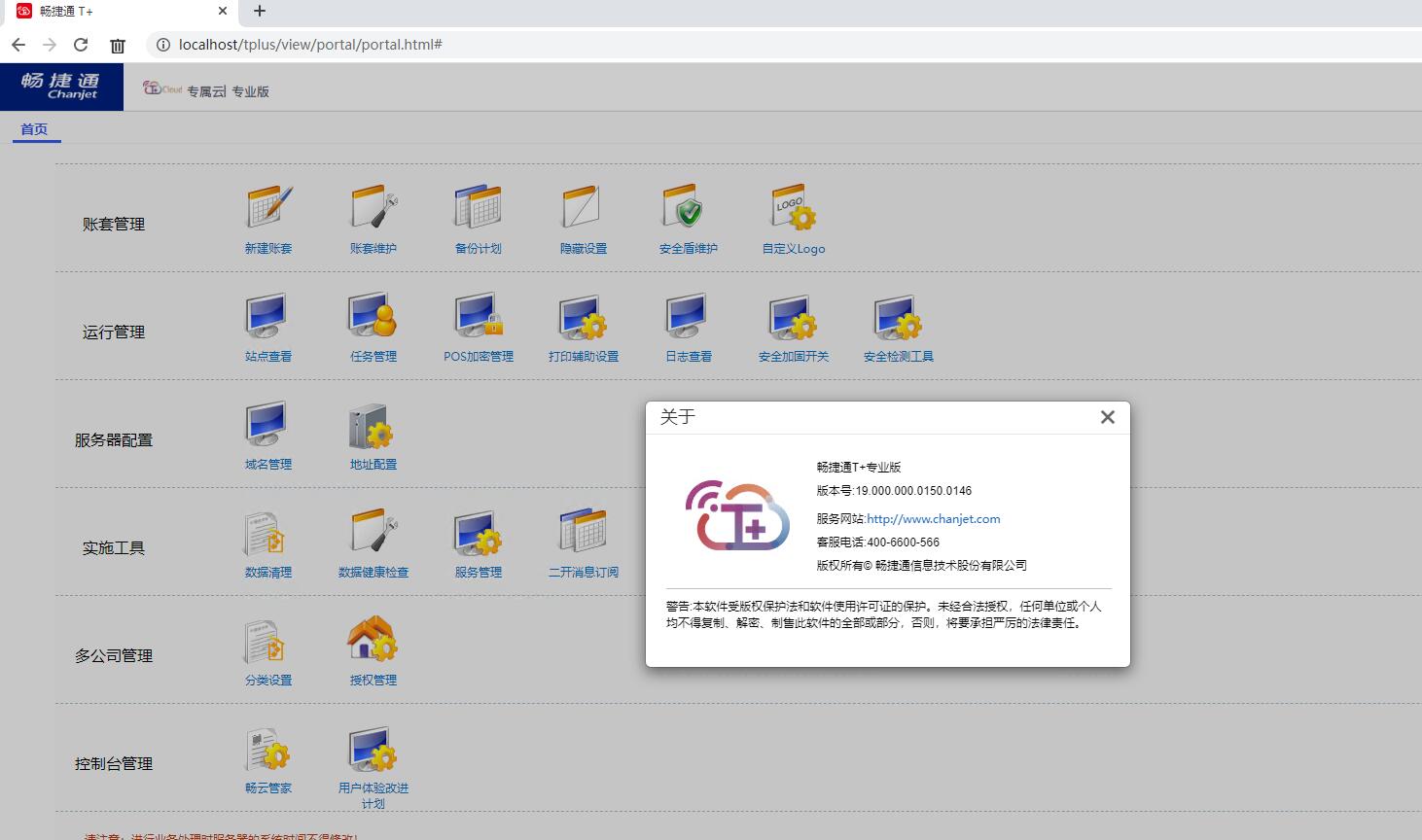
Task: Click the 多公司管理 section heading
Action: click(114, 656)
